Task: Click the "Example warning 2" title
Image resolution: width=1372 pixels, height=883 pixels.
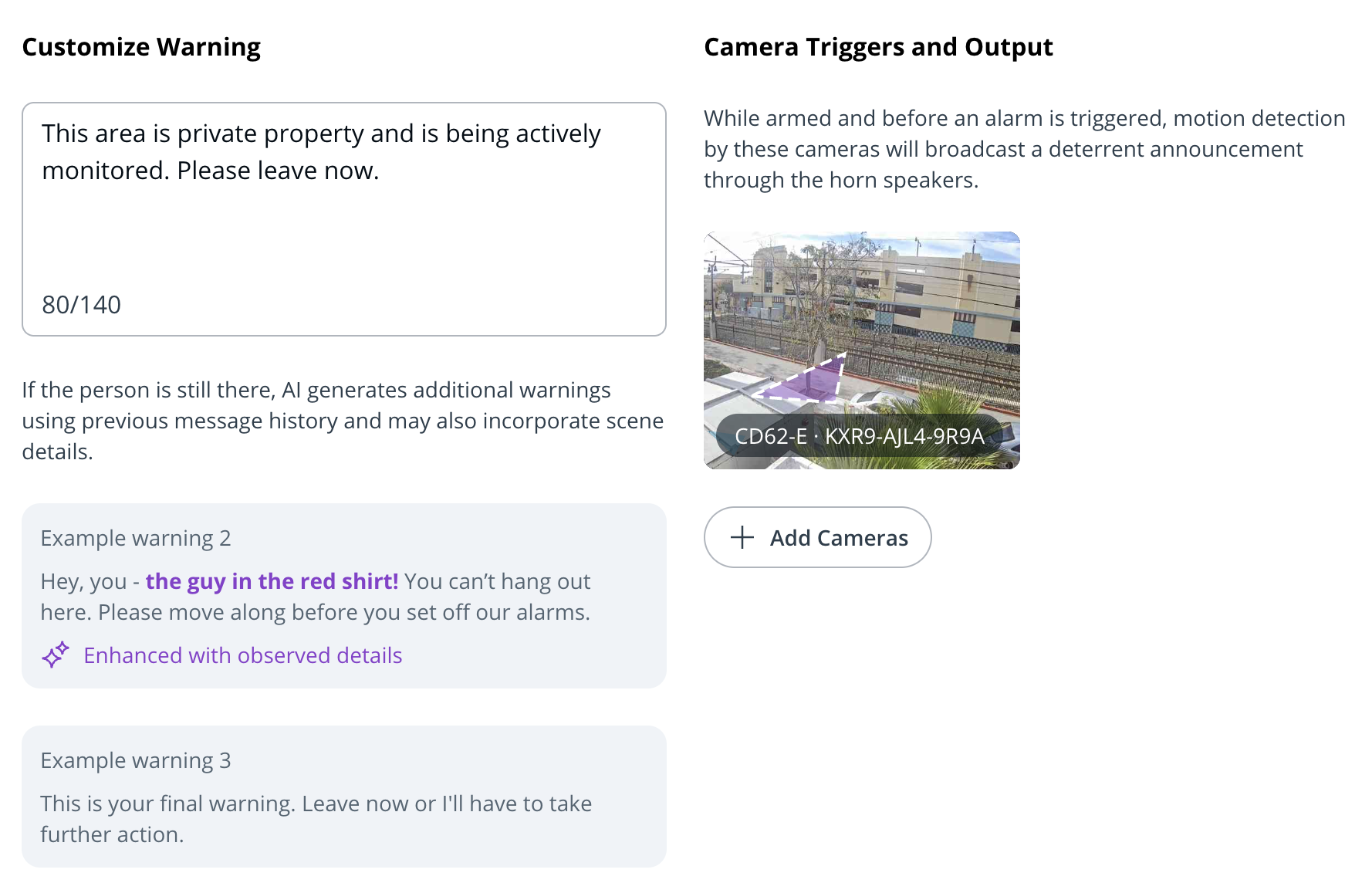Action: click(x=136, y=538)
